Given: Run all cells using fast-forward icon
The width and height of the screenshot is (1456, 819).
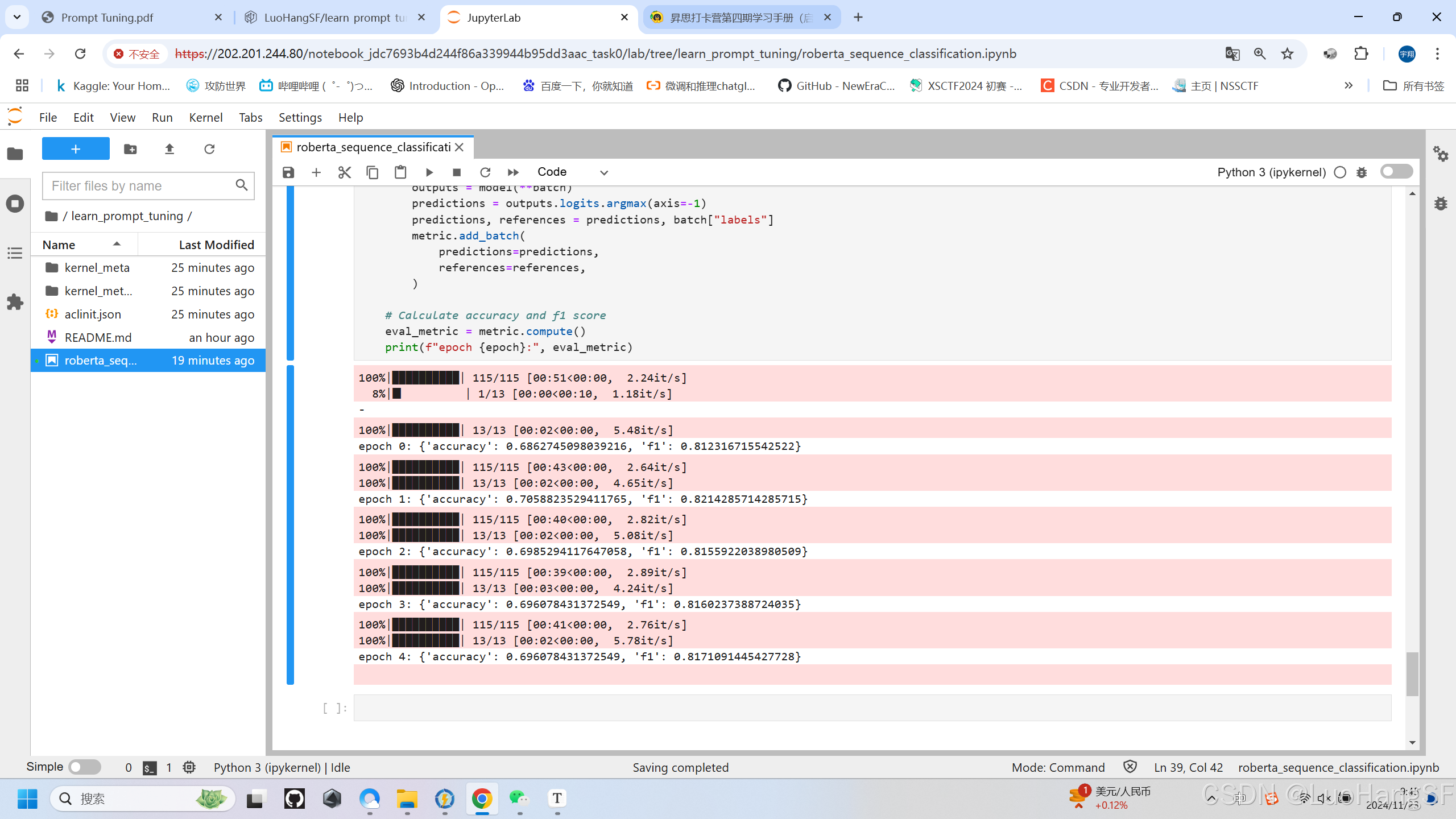Looking at the screenshot, I should (x=512, y=172).
